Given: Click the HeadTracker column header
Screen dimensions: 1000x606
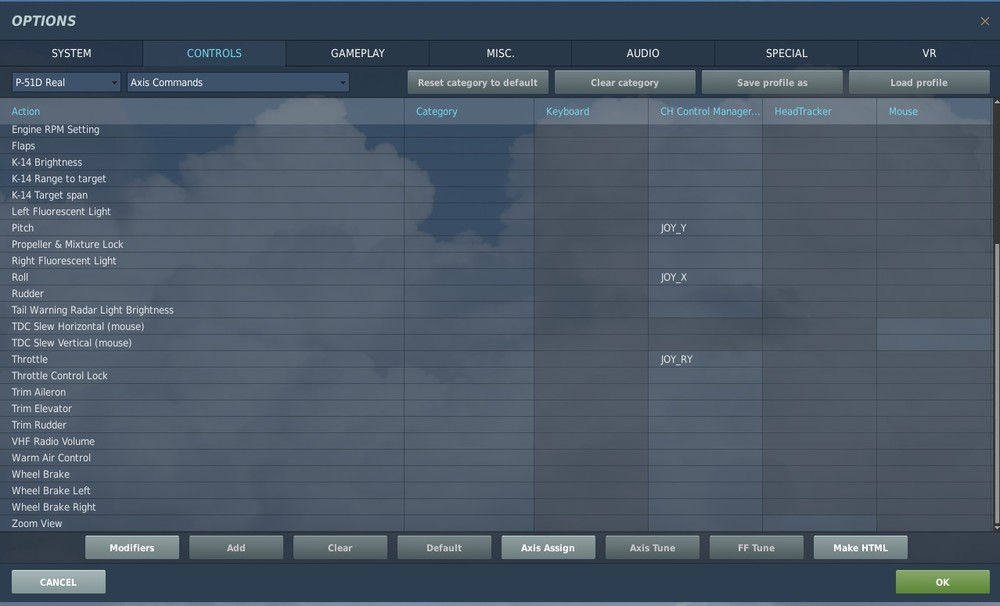Looking at the screenshot, I should (820, 111).
